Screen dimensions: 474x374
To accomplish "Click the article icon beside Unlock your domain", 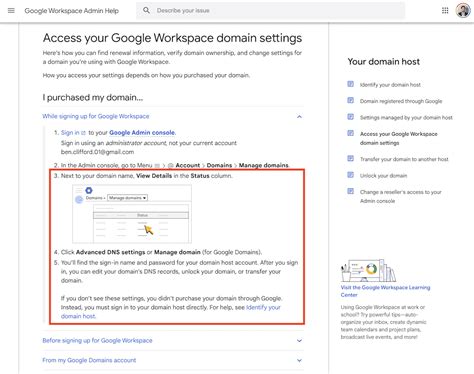I will tap(351, 175).
